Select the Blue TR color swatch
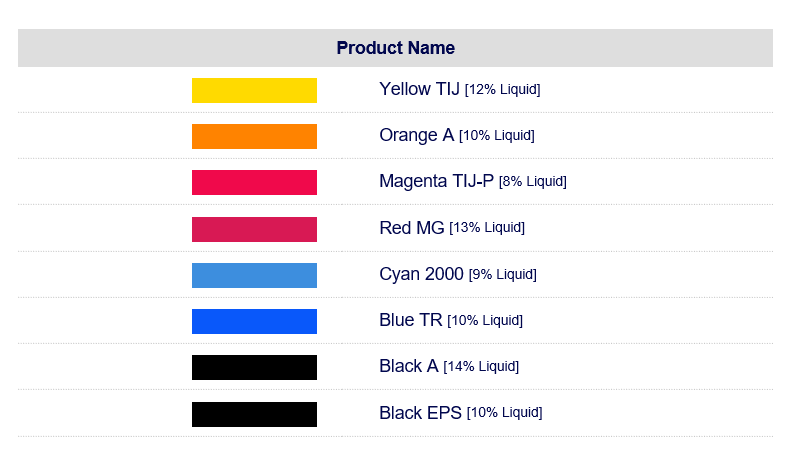The height and width of the screenshot is (470, 791). click(254, 321)
